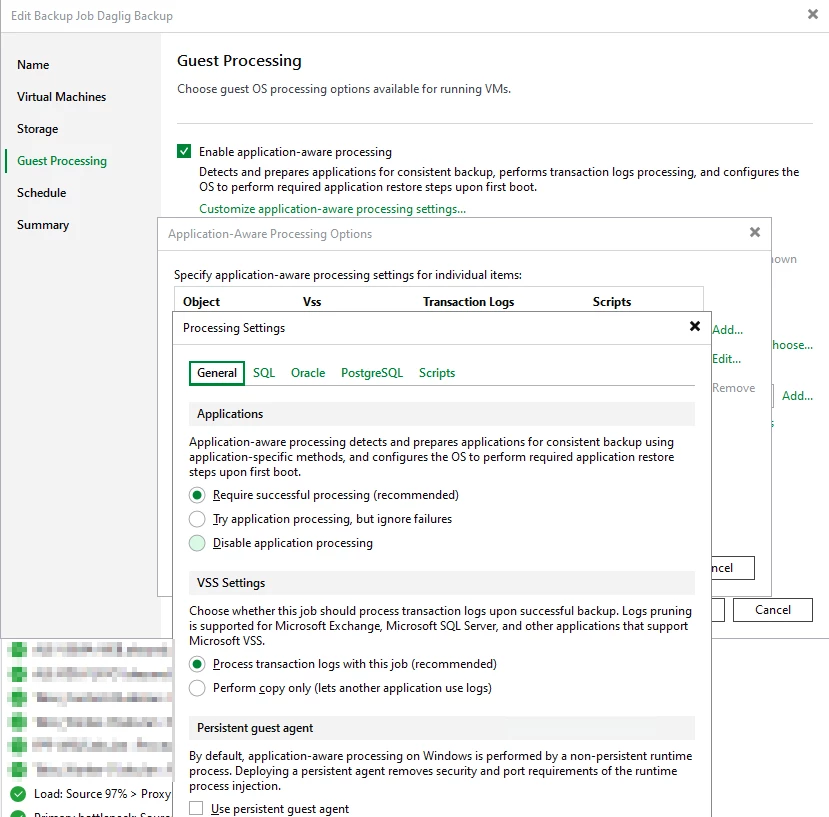Sort by the Object column header

tap(201, 301)
